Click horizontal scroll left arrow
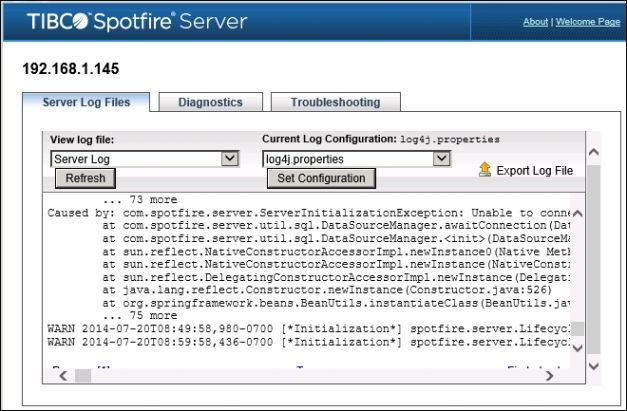The image size is (627, 411). pos(63,376)
